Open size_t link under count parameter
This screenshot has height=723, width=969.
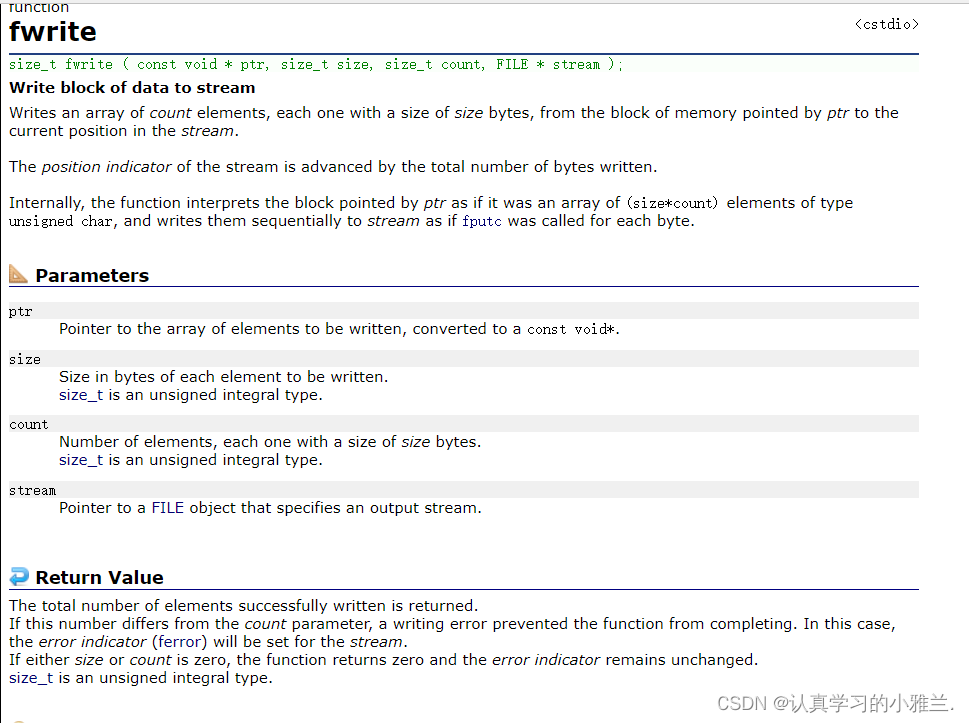[80, 460]
